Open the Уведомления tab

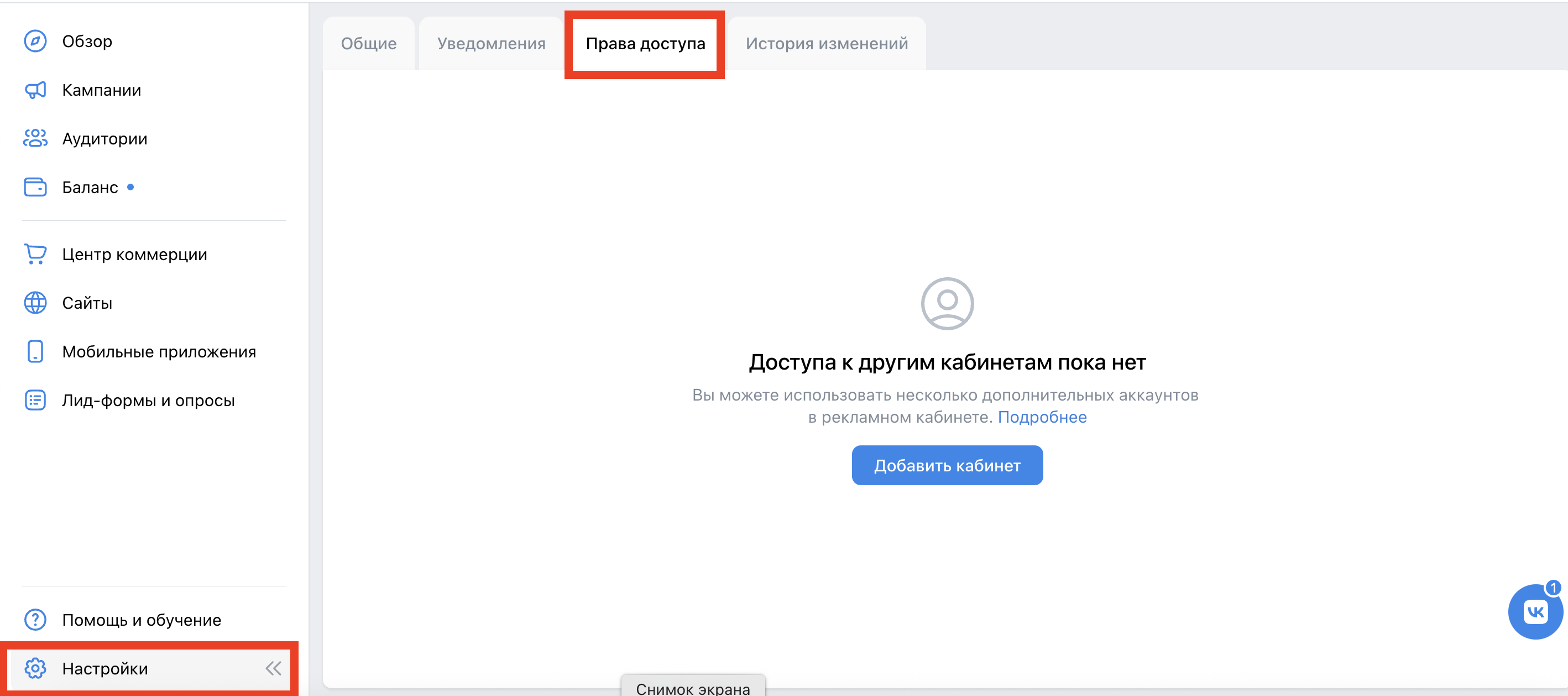490,43
